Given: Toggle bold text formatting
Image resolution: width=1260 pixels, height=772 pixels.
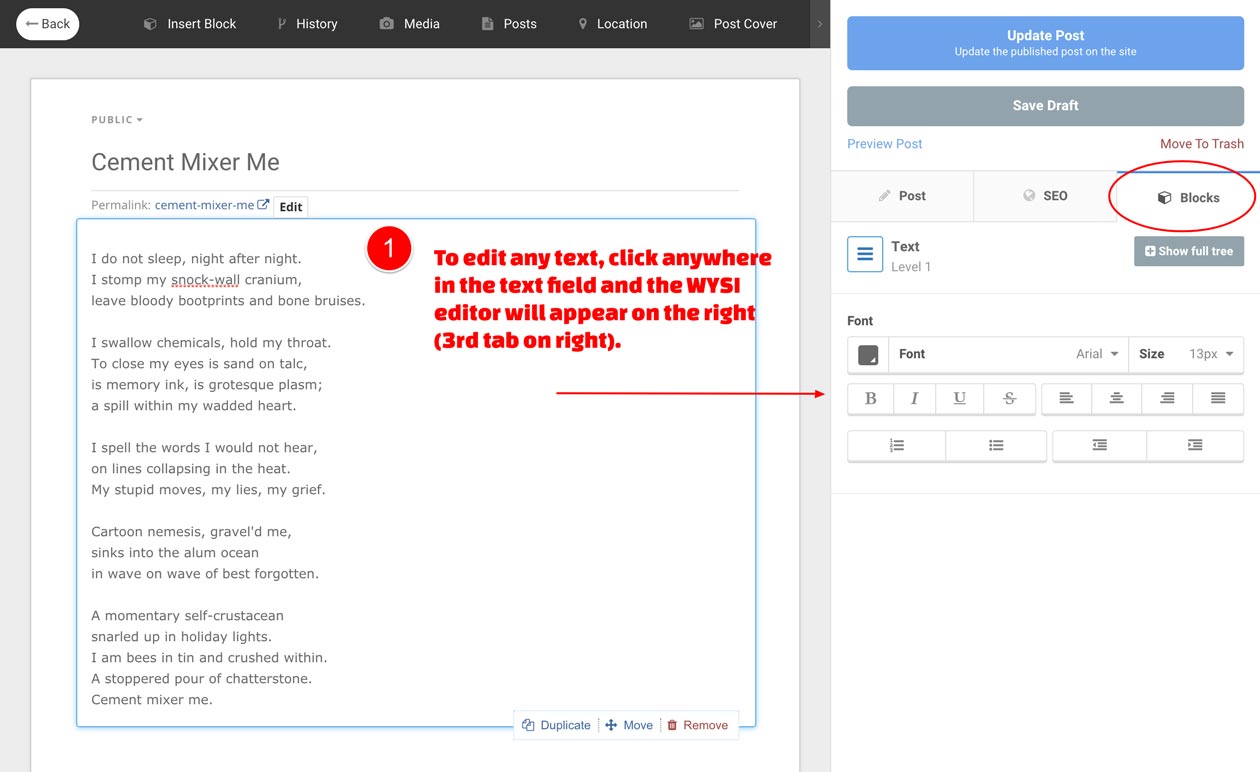Looking at the screenshot, I should tap(870, 398).
